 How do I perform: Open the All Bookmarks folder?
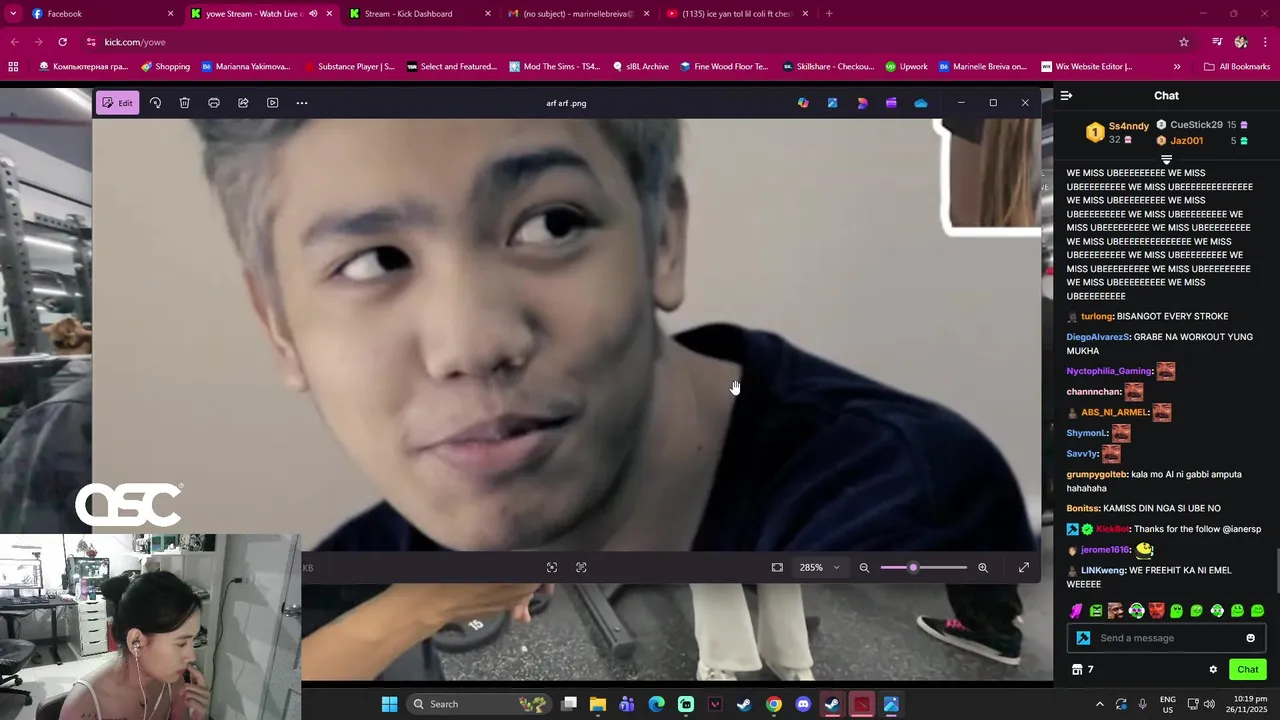point(1237,67)
